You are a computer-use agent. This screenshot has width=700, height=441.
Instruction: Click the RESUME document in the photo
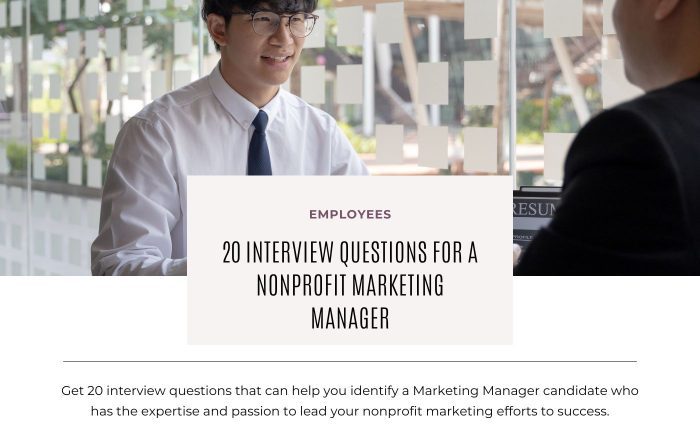(x=536, y=216)
